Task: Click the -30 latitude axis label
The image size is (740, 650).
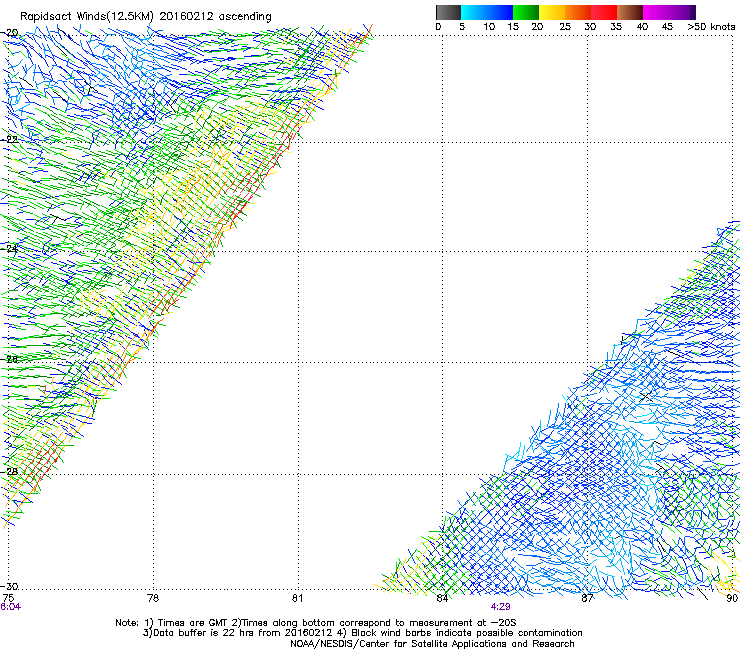Action: tap(10, 586)
